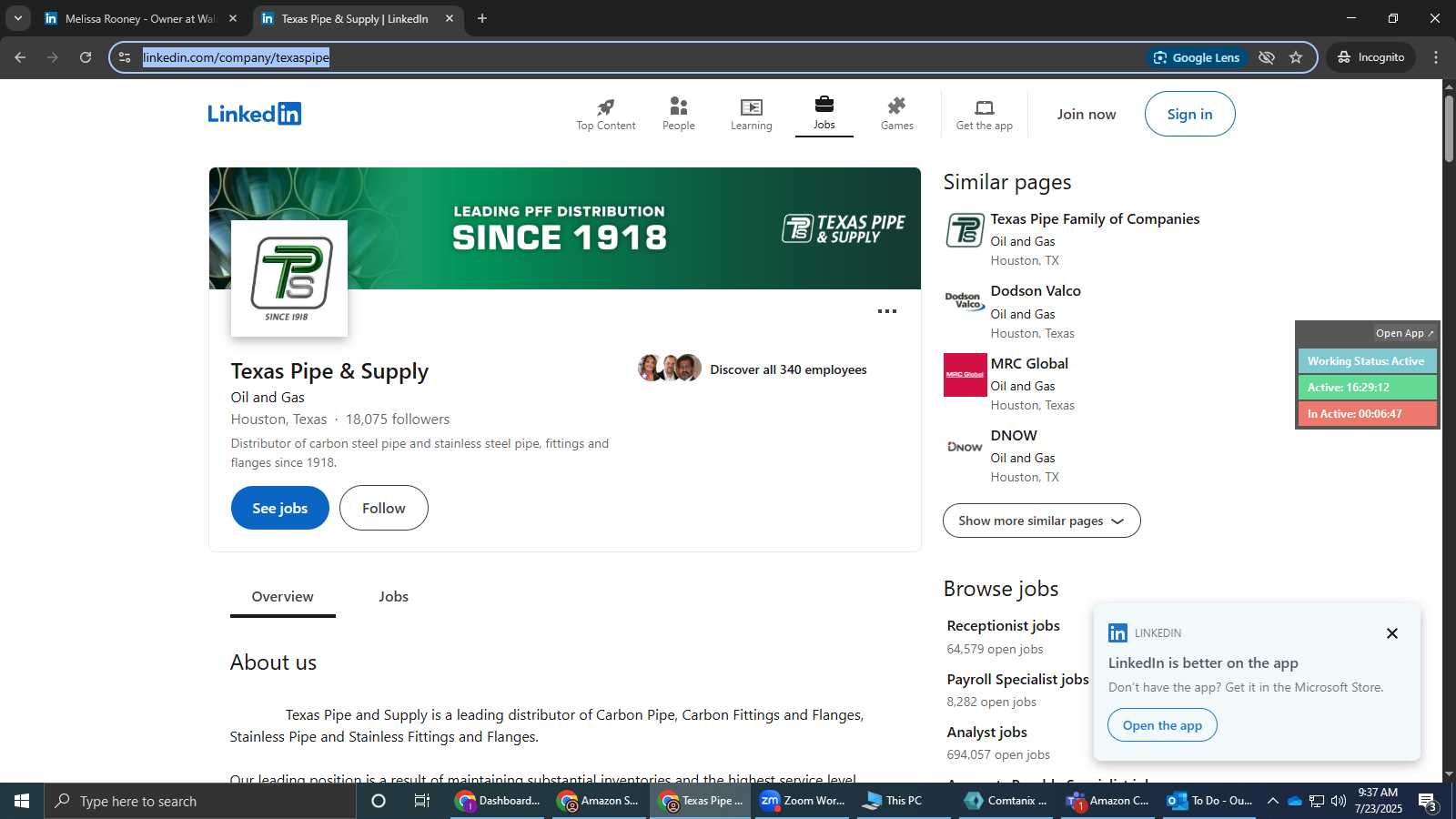Click the Incognito indicator
This screenshot has height=819, width=1456.
pos(1370,57)
